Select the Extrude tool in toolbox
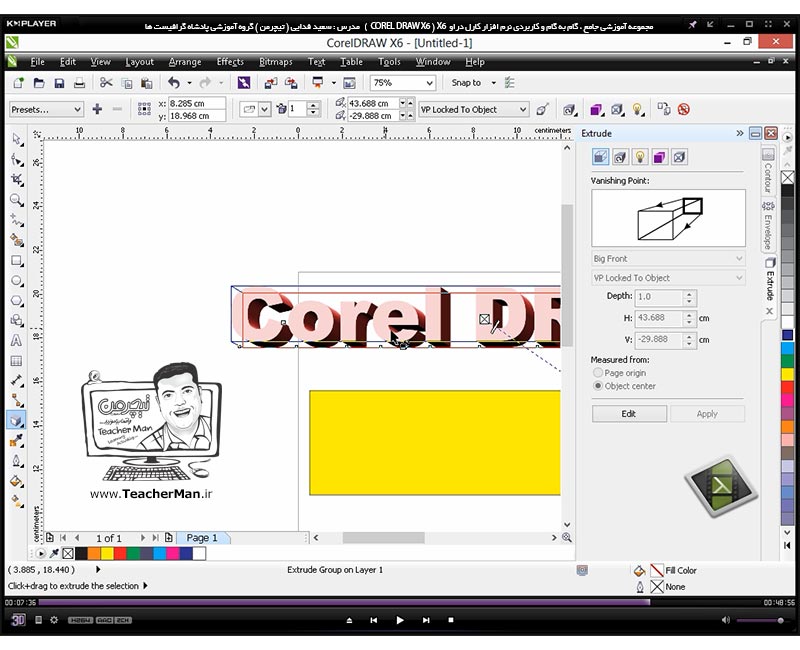800x650 pixels. [16, 420]
